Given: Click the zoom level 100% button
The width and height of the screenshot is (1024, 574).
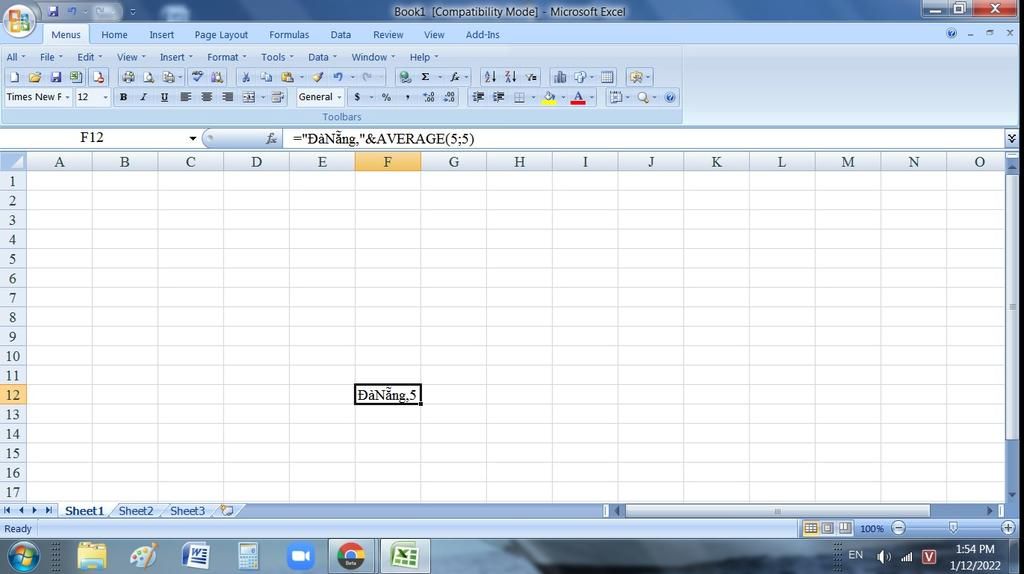Looking at the screenshot, I should tap(871, 528).
